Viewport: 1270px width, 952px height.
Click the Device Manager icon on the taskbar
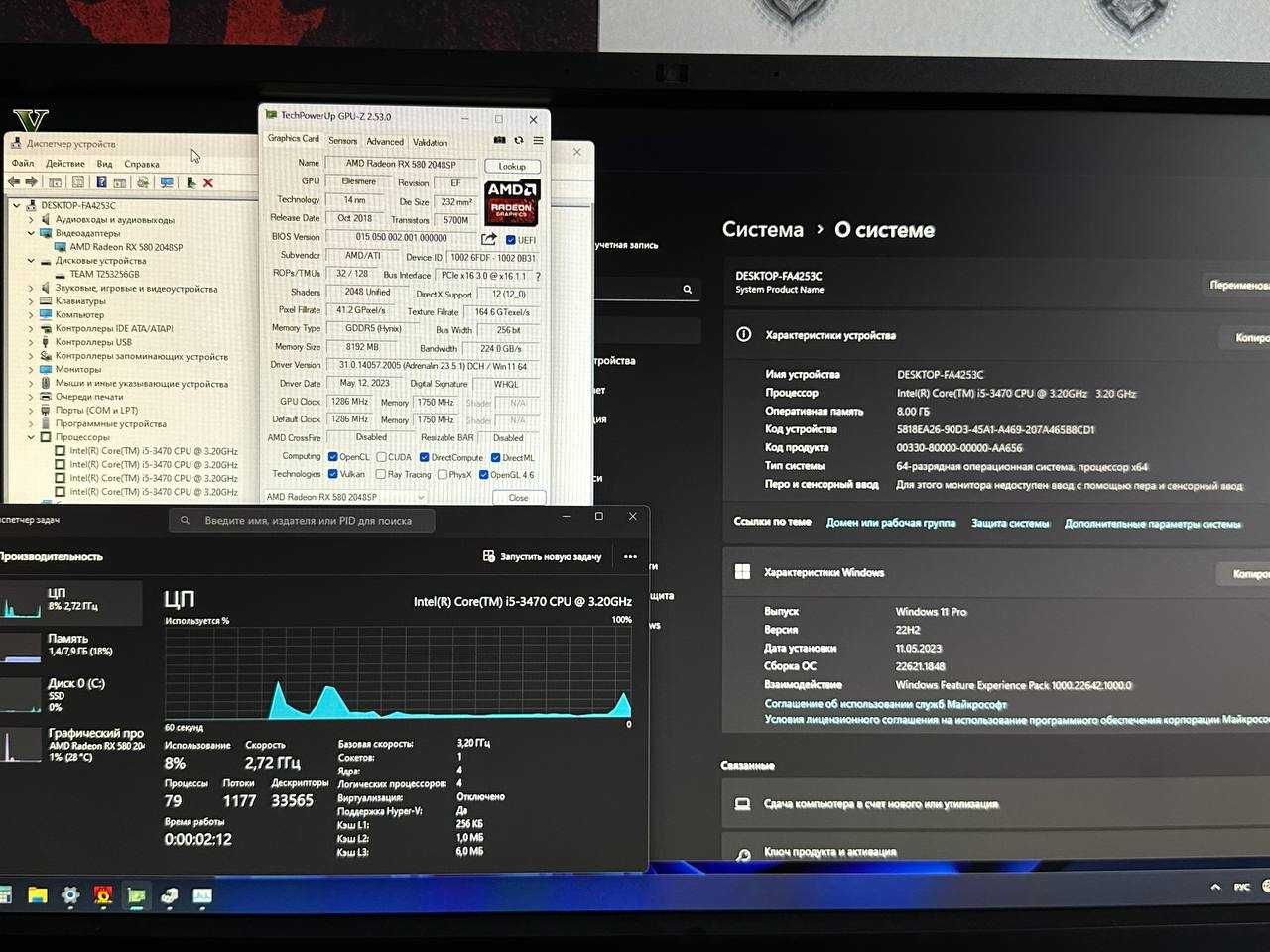pyautogui.click(x=170, y=895)
